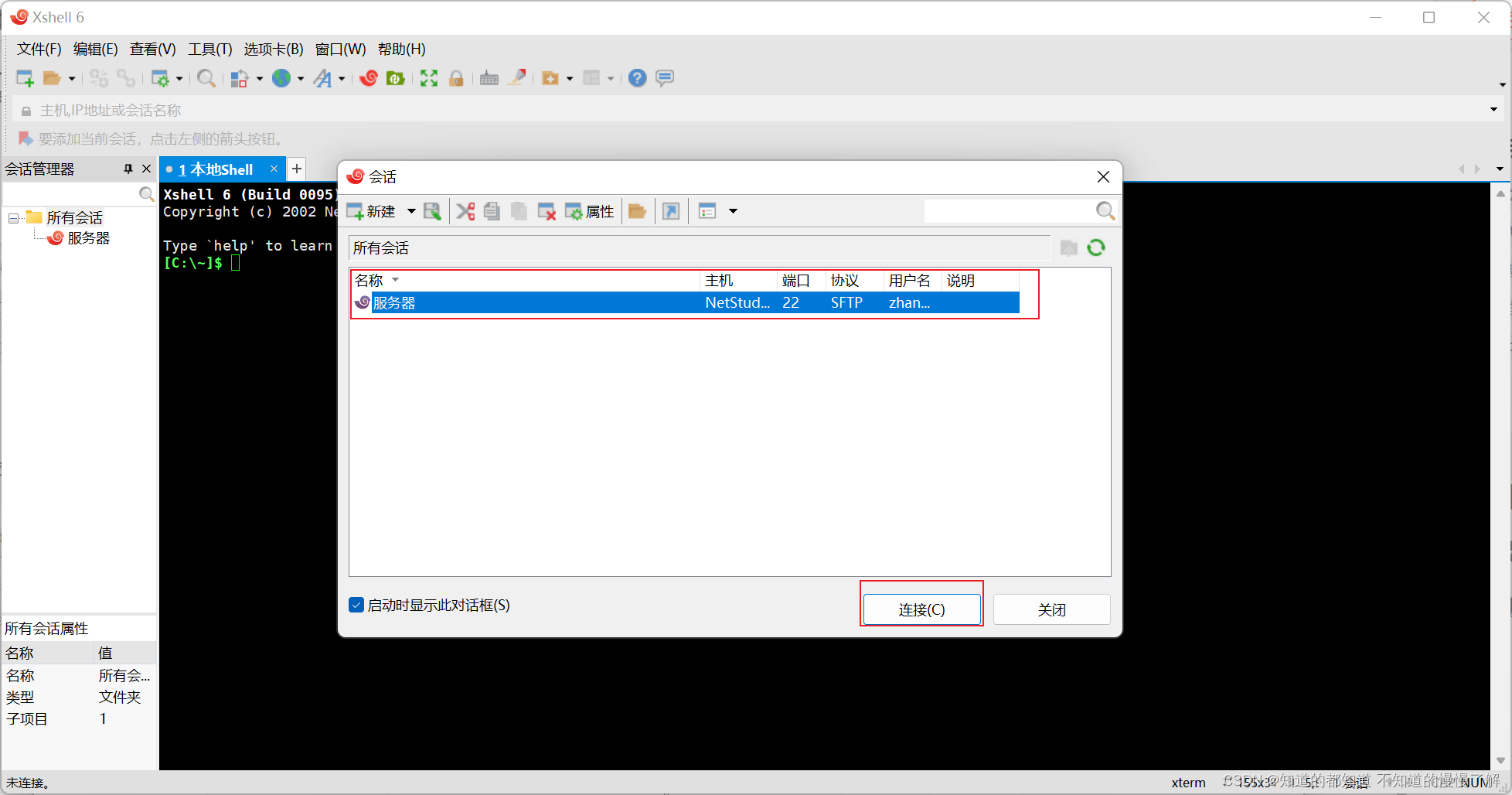Pin the 会话管理器 panel
1512x795 pixels.
point(128,169)
